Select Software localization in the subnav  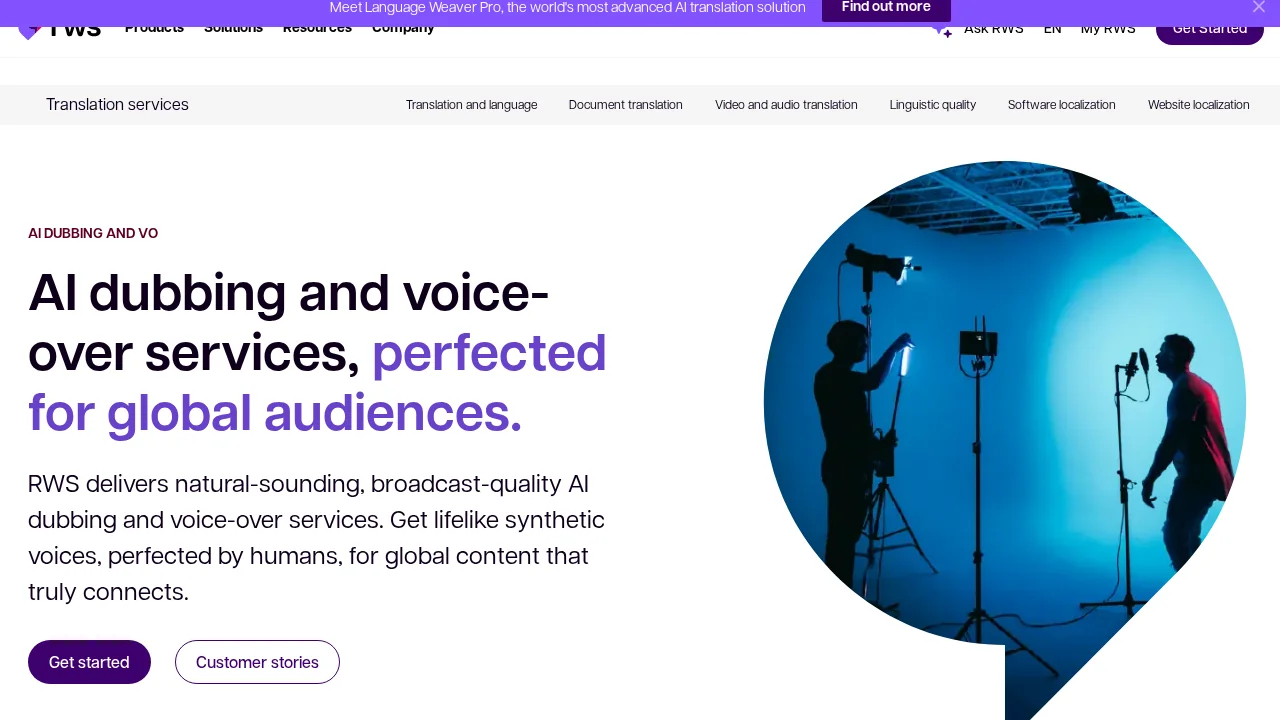[1061, 105]
